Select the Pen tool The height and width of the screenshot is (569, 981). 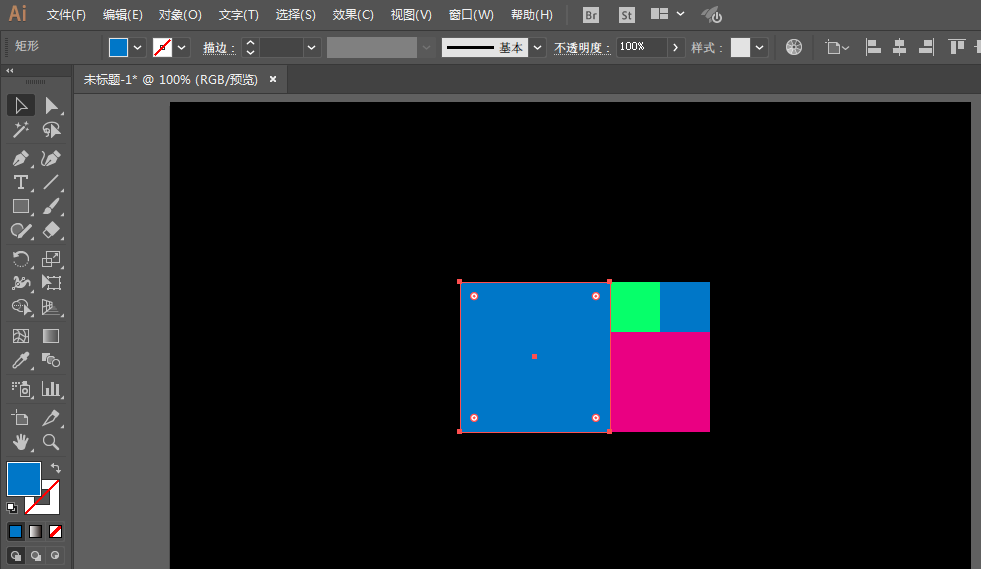tap(20, 158)
